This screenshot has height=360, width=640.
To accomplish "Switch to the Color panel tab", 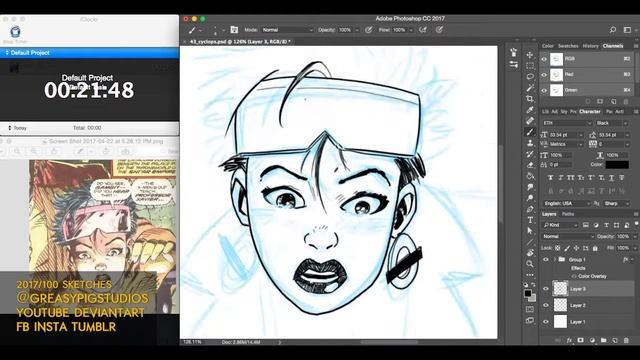I will tap(547, 46).
